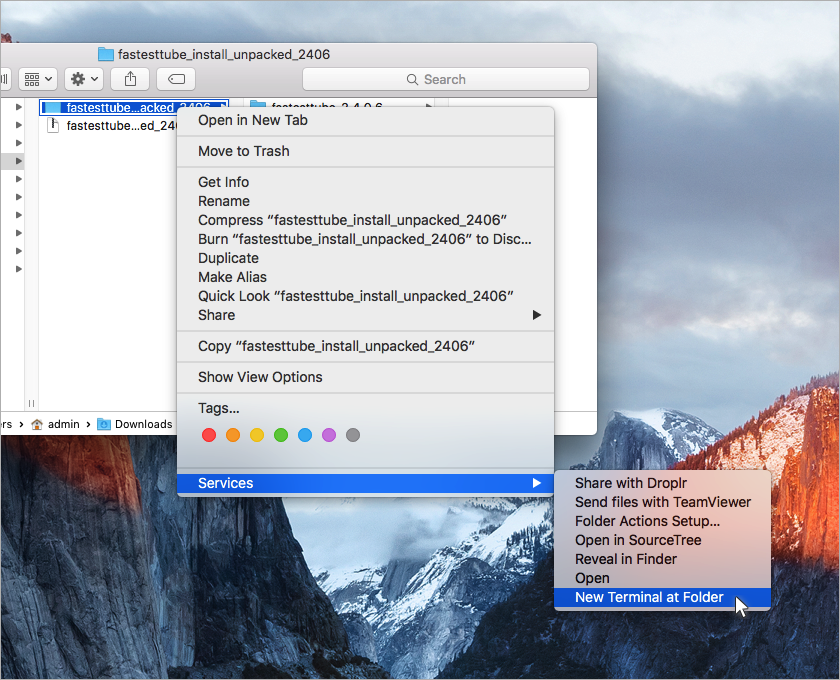Apply the blue tag color
The width and height of the screenshot is (840, 680).
click(x=305, y=435)
